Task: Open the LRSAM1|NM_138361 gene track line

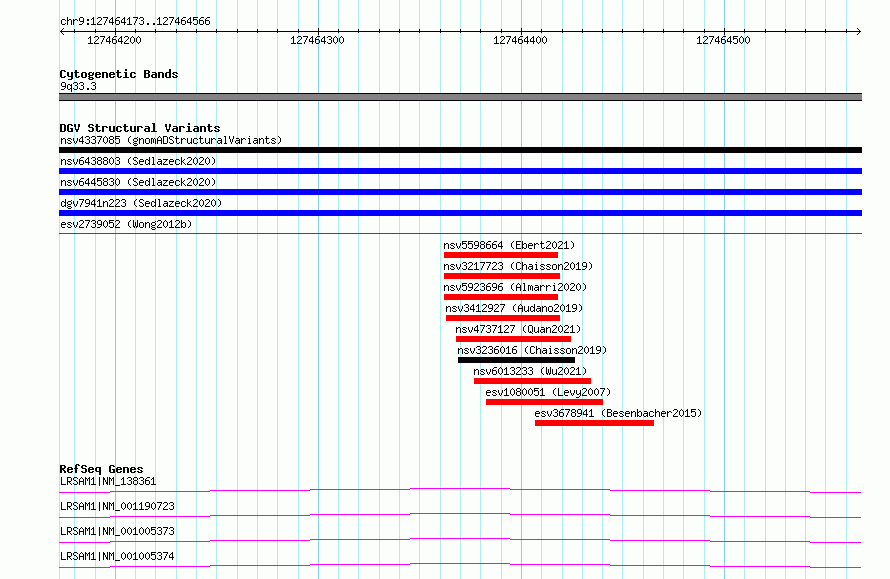Action: click(x=460, y=490)
